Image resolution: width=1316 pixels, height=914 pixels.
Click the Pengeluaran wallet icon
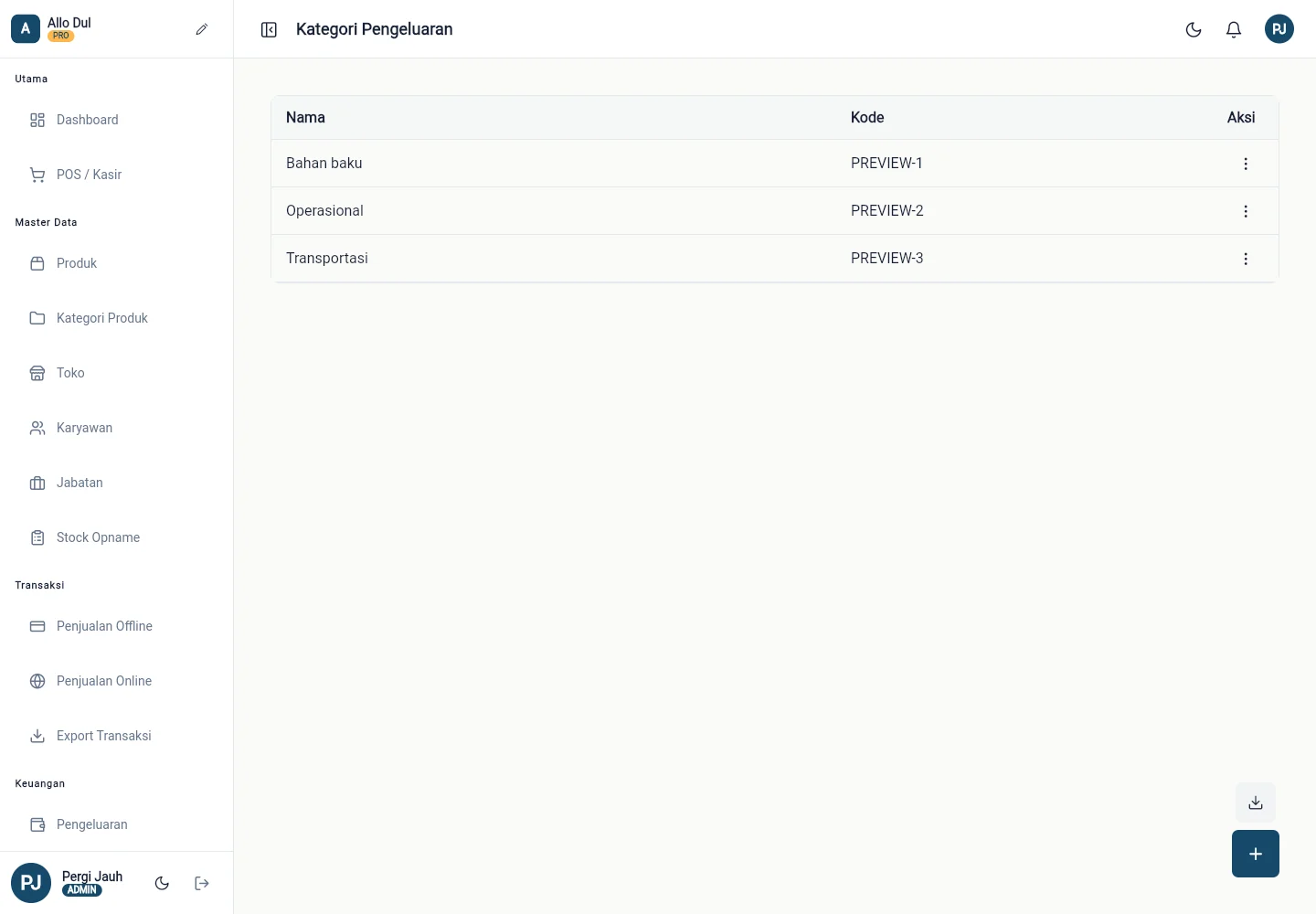(x=37, y=824)
